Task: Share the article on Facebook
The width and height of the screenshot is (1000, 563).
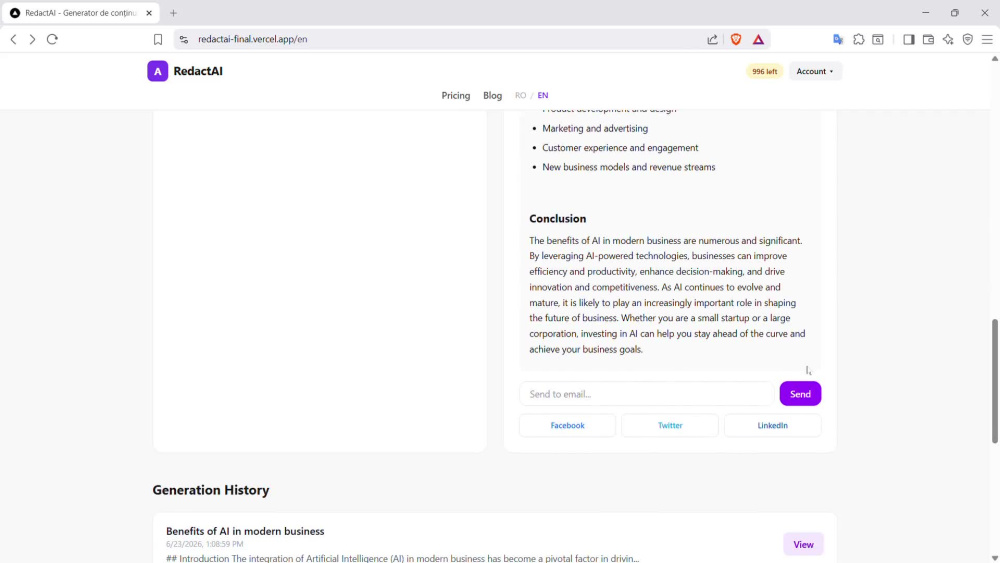Action: click(567, 425)
